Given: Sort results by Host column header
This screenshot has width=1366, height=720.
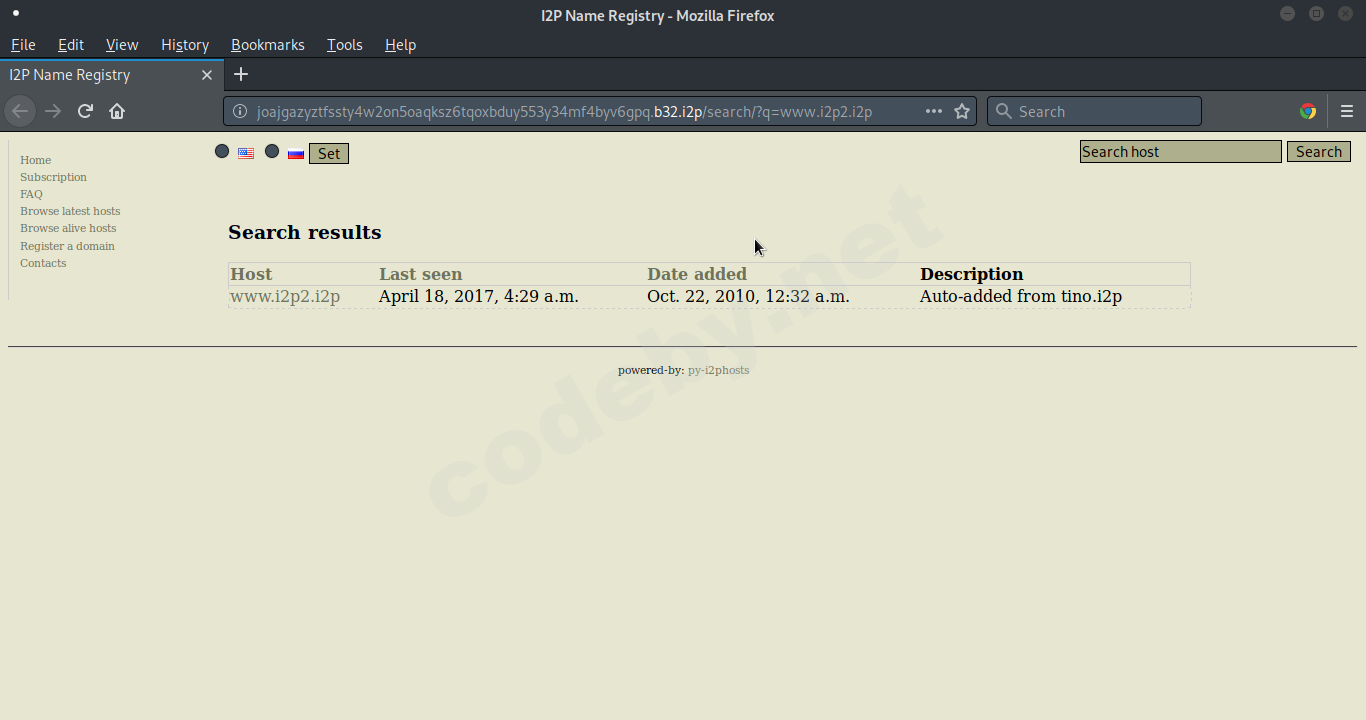Looking at the screenshot, I should [251, 274].
